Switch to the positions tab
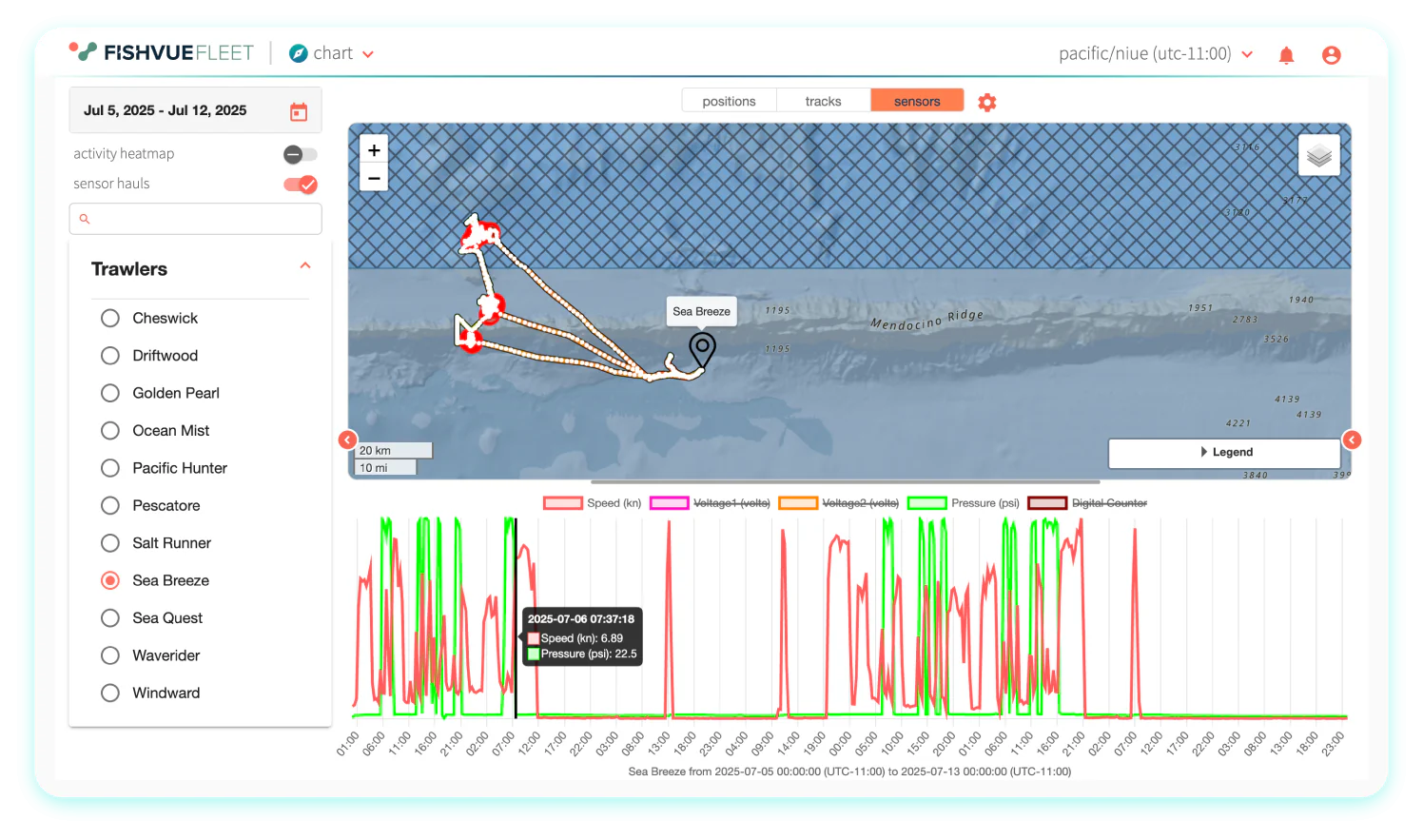 [729, 101]
